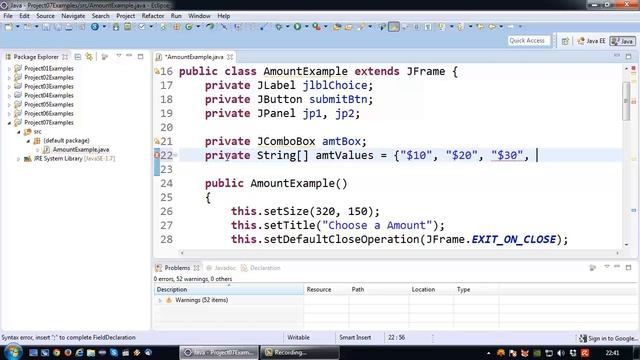Open the Window menu
Screen dimensions: 640x360
pyautogui.click(x=199, y=16)
